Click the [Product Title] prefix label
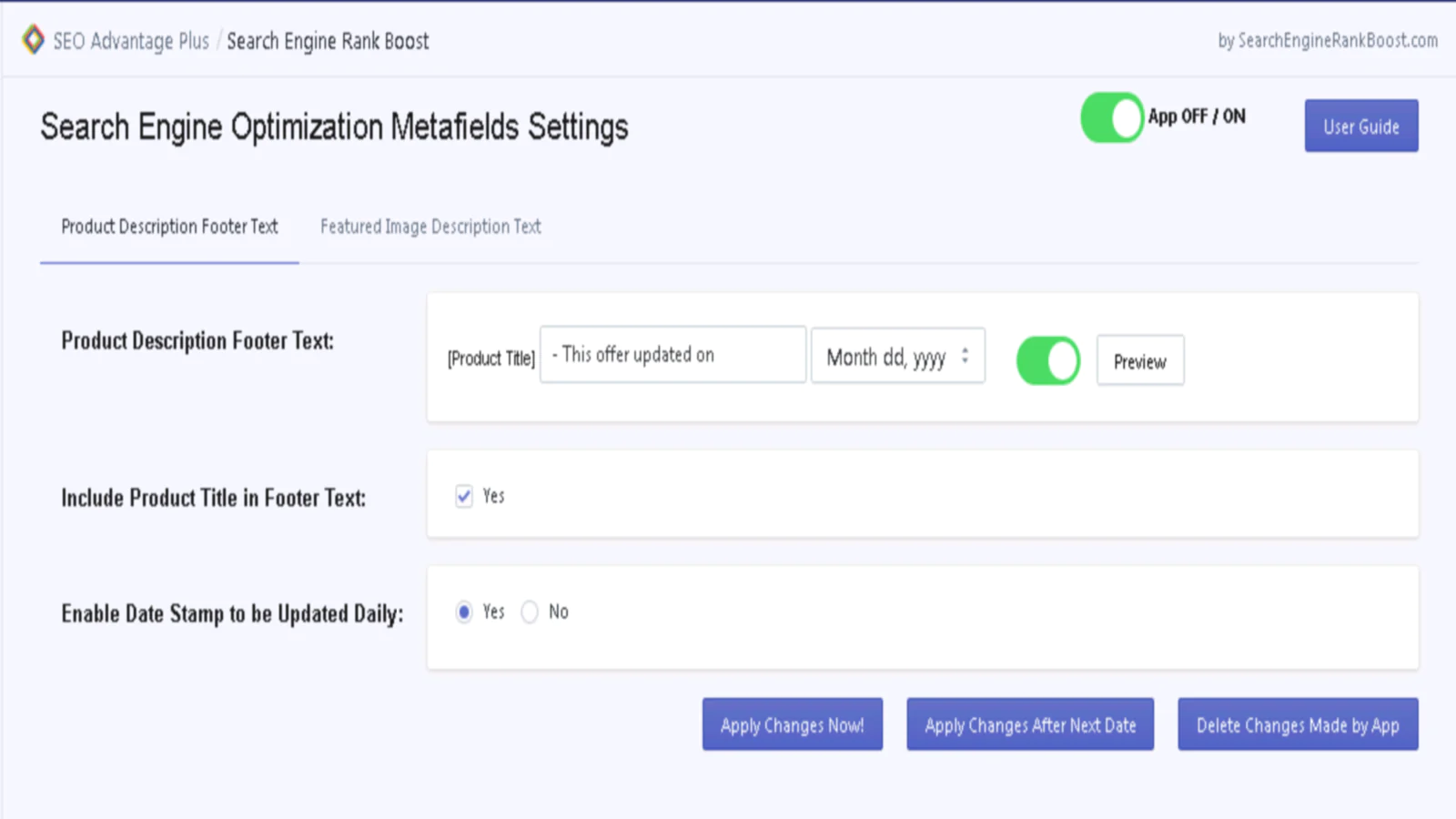 [490, 359]
